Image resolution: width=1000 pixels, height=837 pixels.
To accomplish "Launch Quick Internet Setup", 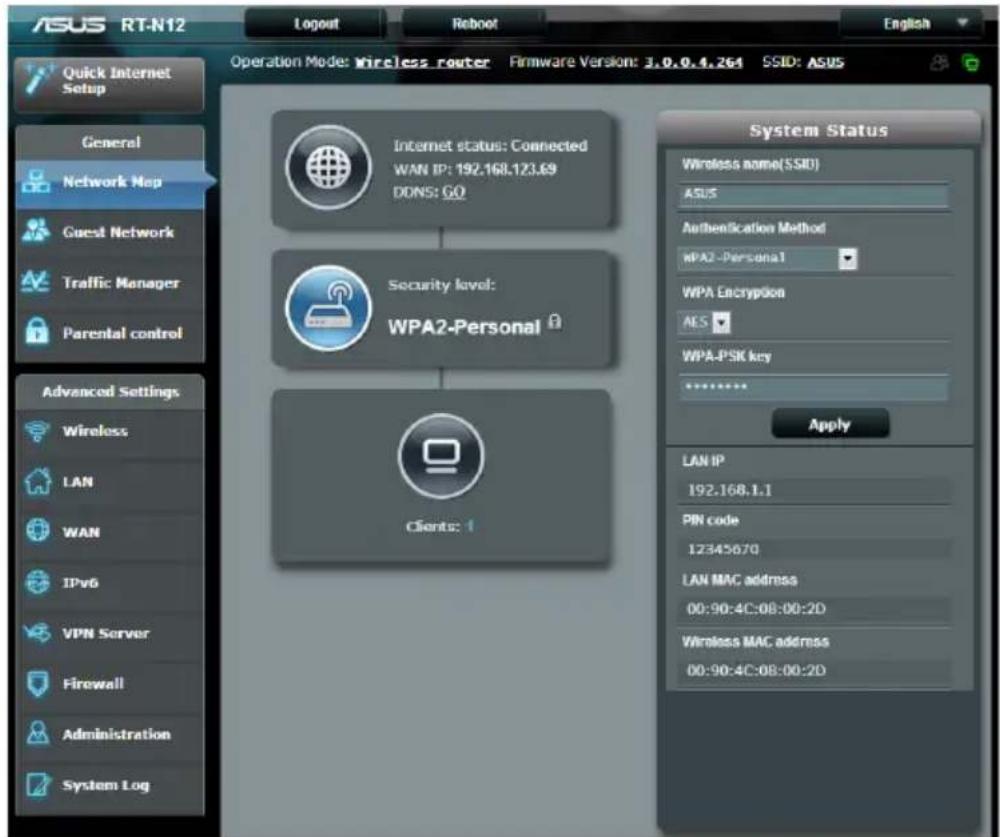I will 110,84.
